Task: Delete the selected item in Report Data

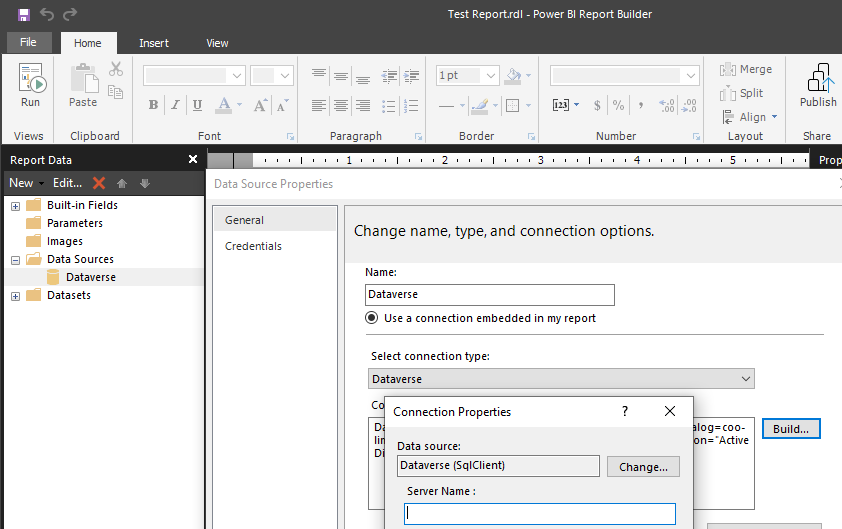Action: (99, 183)
